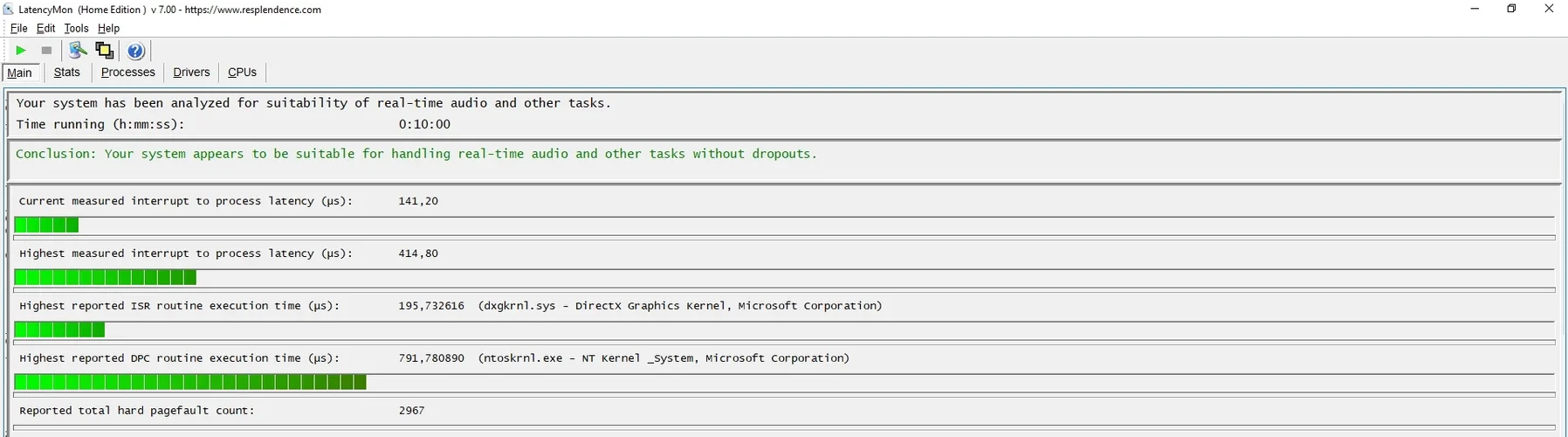Click the ntoskrnl.exe NT Kernel text
The width and height of the screenshot is (1568, 437).
pos(664,358)
